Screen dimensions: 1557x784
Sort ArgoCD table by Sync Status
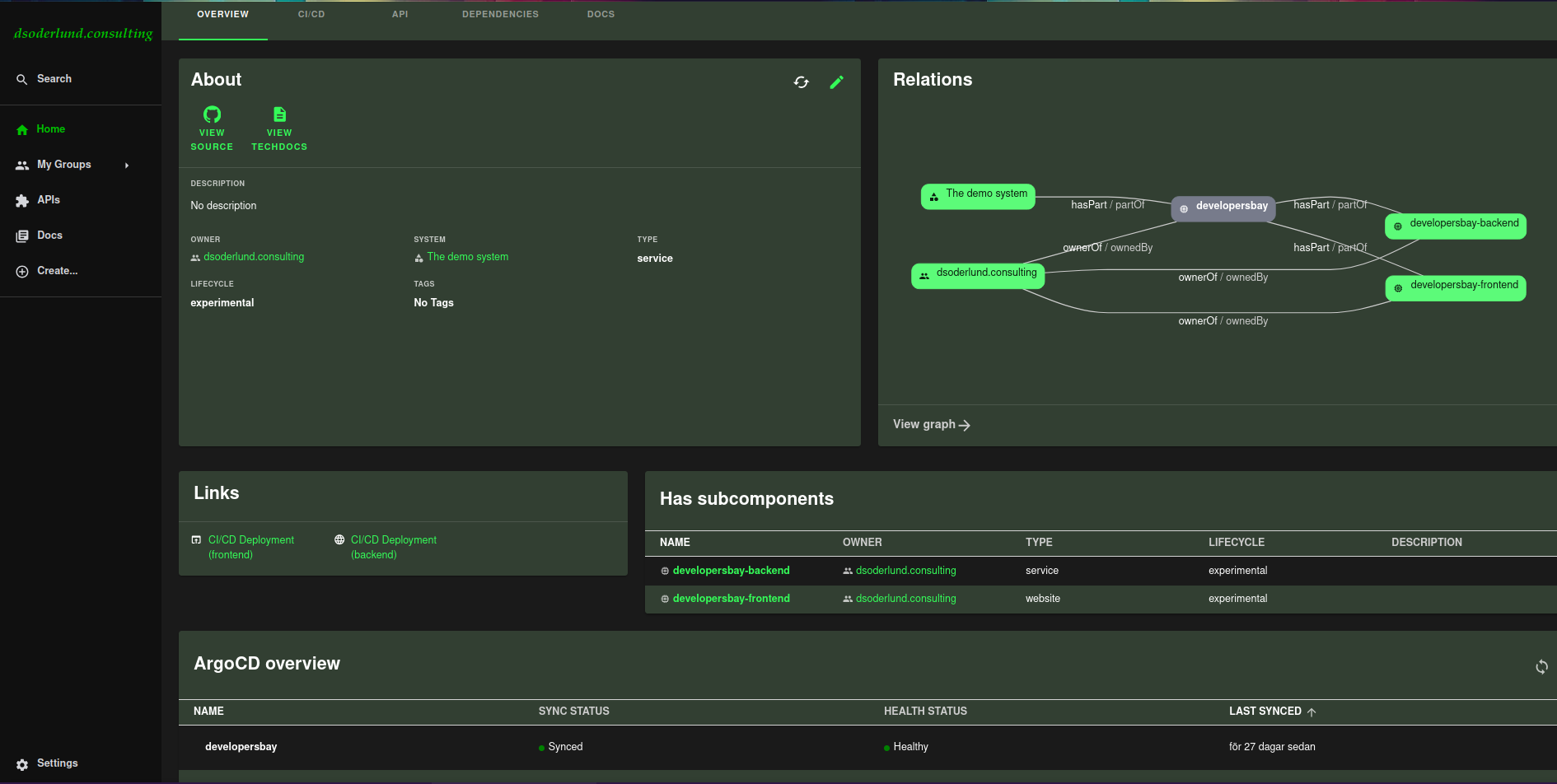click(573, 712)
